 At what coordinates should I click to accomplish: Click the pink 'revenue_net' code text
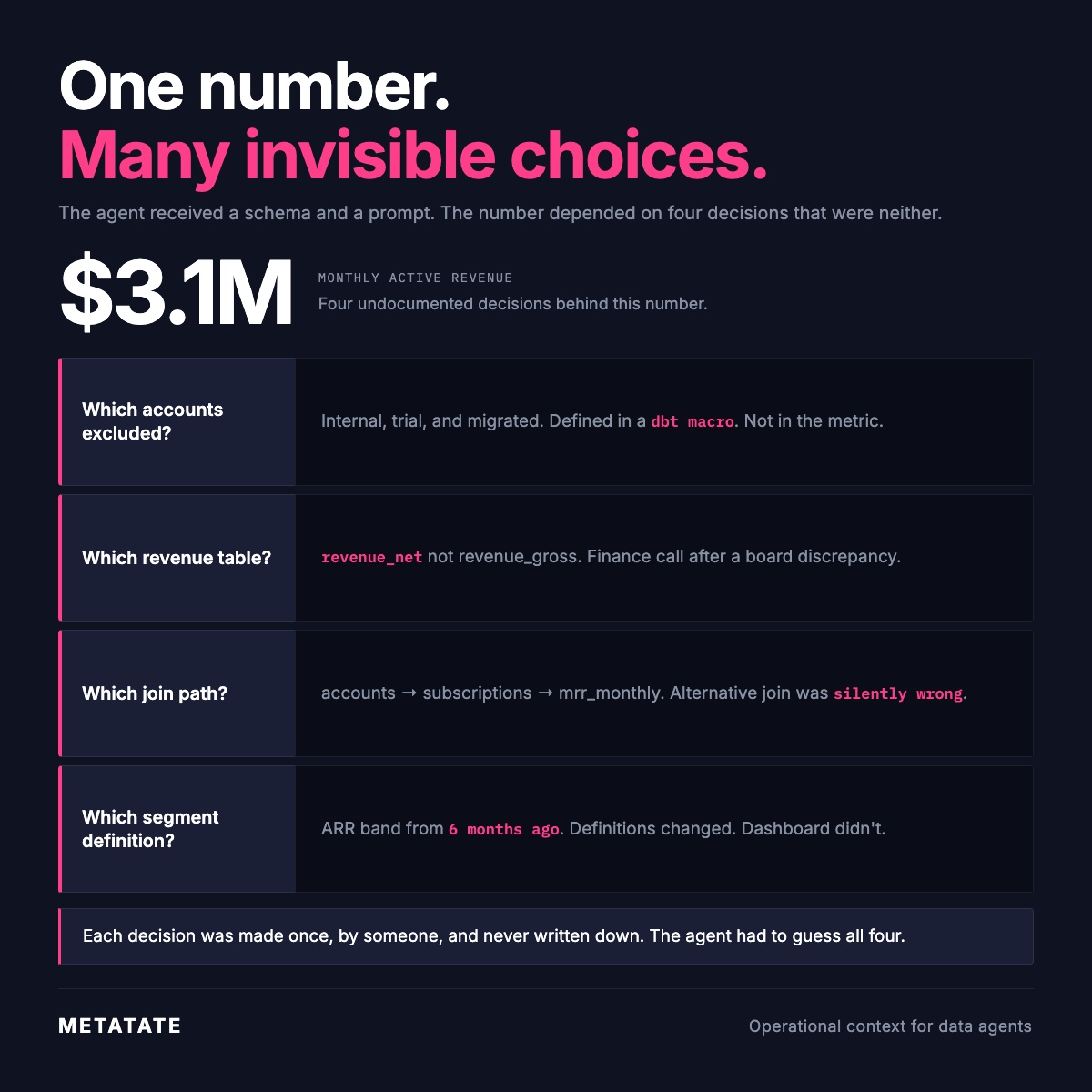371,557
